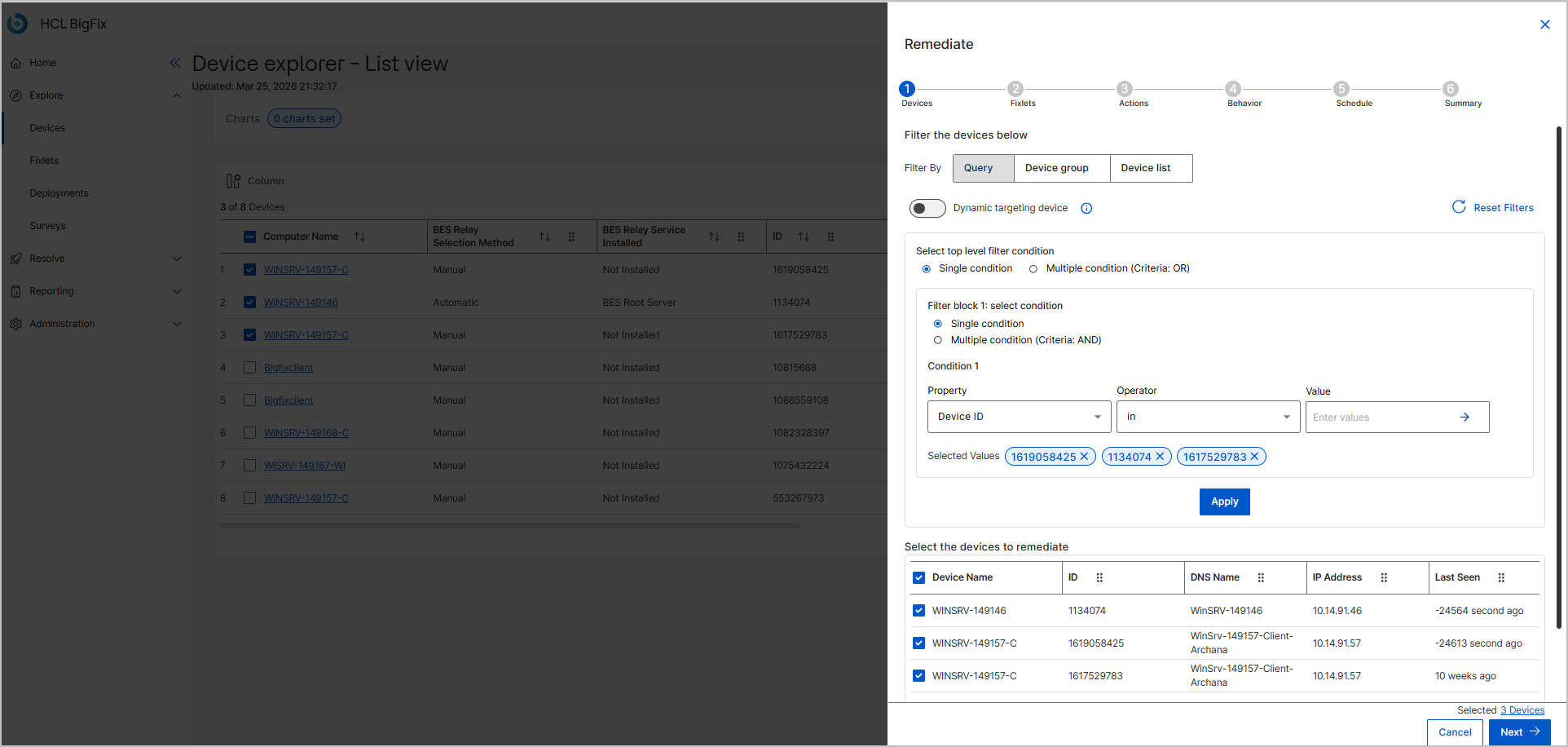This screenshot has height=747, width=1568.
Task: Submit value with the arrow icon
Action: (x=1464, y=418)
